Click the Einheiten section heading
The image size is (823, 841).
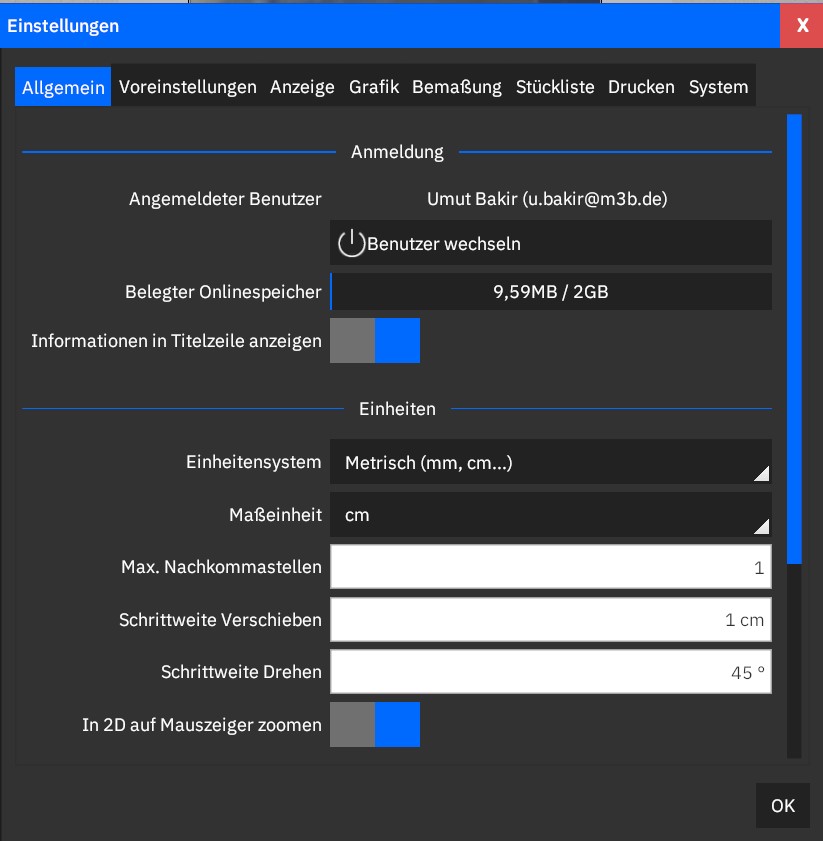pyautogui.click(x=397, y=409)
